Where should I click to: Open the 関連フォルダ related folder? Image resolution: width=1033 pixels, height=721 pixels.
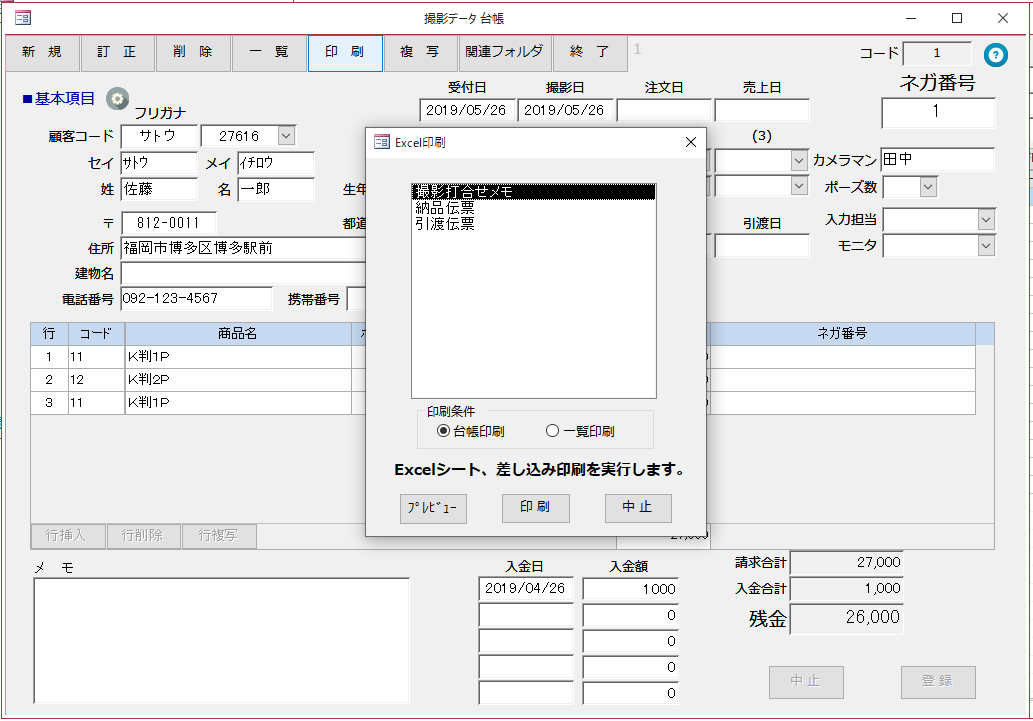click(504, 53)
